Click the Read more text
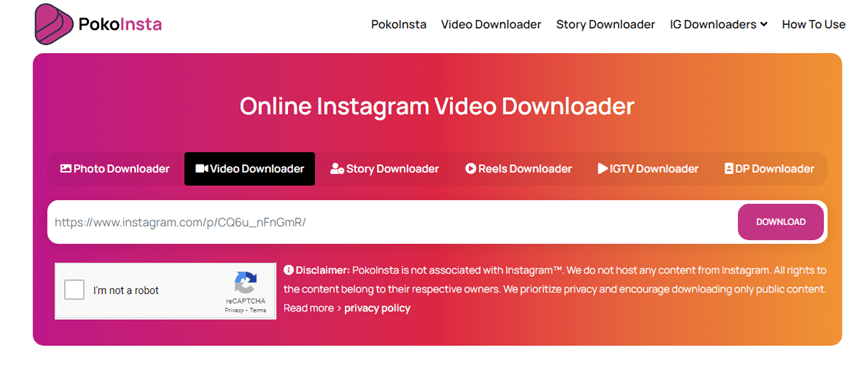 pyautogui.click(x=308, y=308)
